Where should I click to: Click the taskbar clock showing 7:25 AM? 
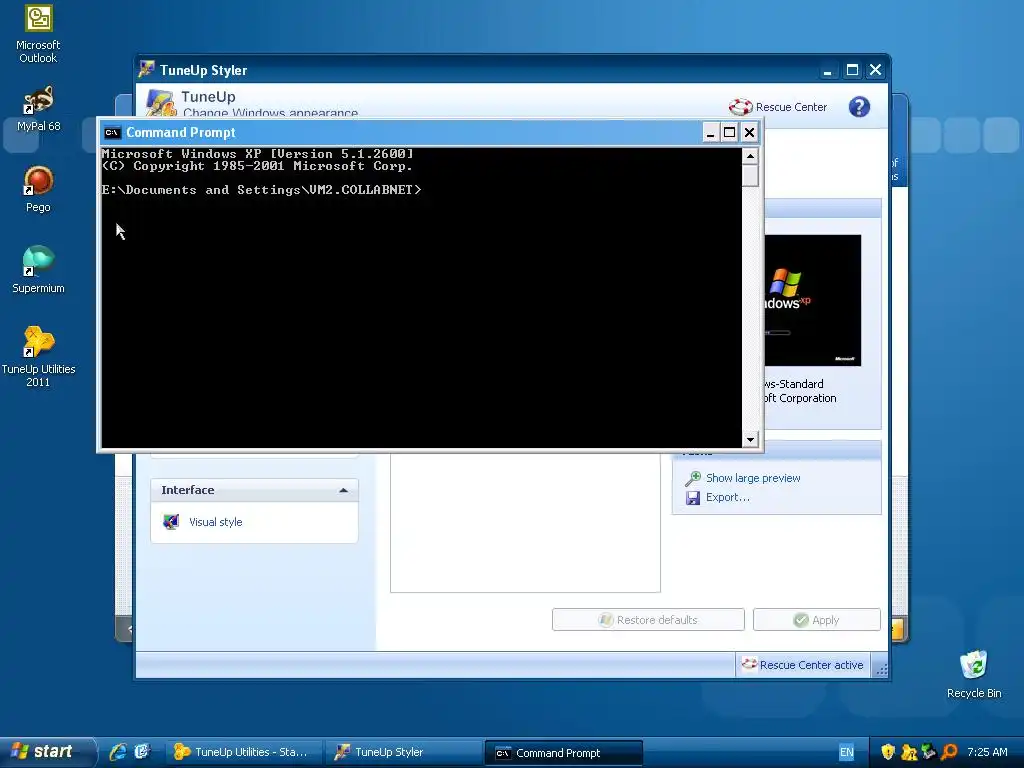tap(987, 752)
